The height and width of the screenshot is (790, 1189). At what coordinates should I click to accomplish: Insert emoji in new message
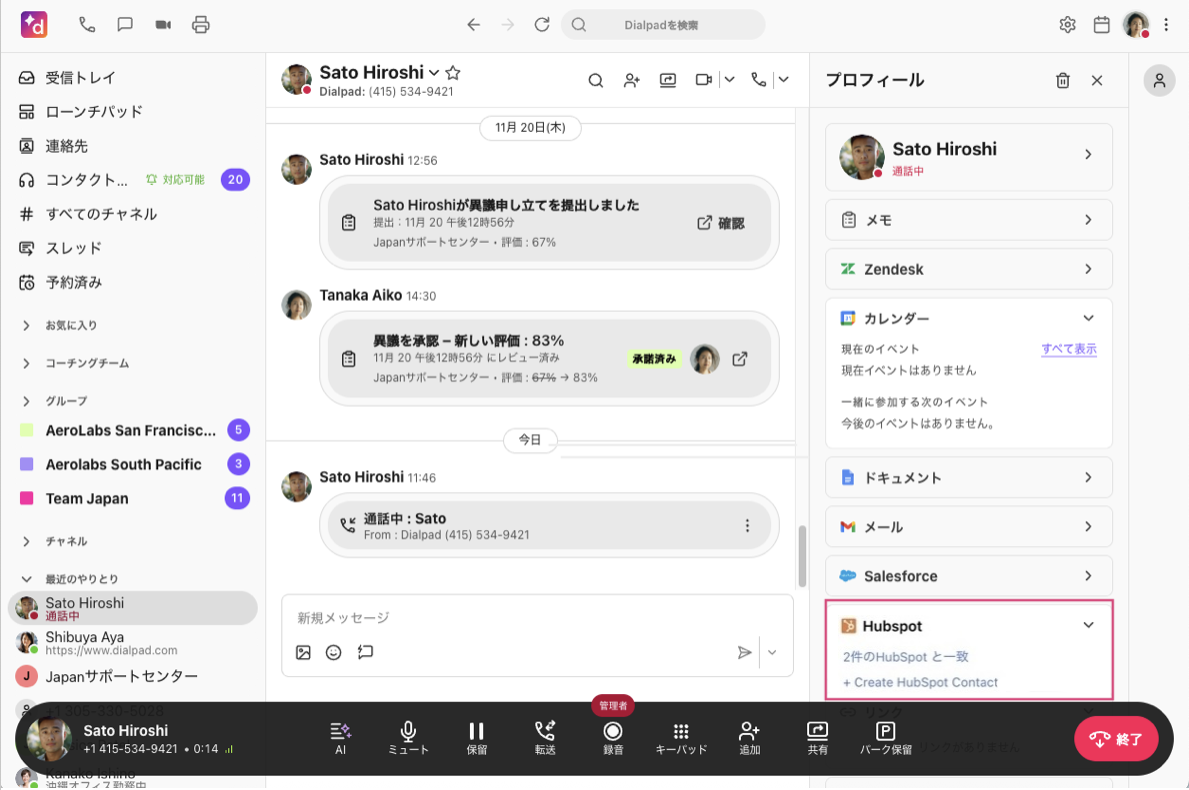click(x=334, y=652)
